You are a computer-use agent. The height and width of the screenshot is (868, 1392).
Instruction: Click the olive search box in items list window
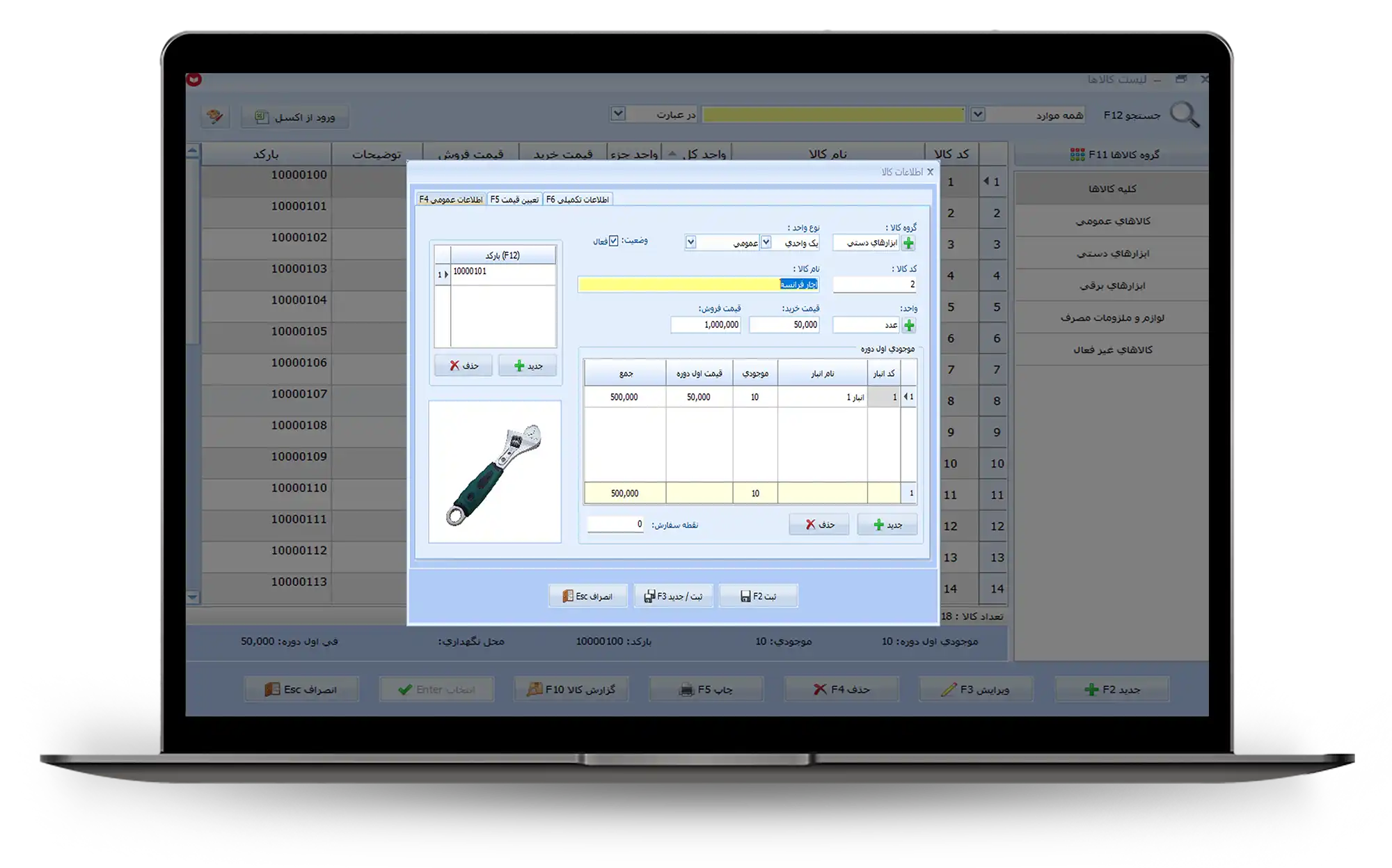click(x=833, y=114)
